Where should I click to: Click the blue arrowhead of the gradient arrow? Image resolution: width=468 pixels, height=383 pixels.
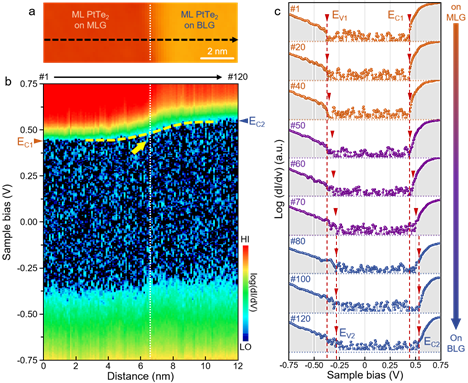tap(456, 324)
